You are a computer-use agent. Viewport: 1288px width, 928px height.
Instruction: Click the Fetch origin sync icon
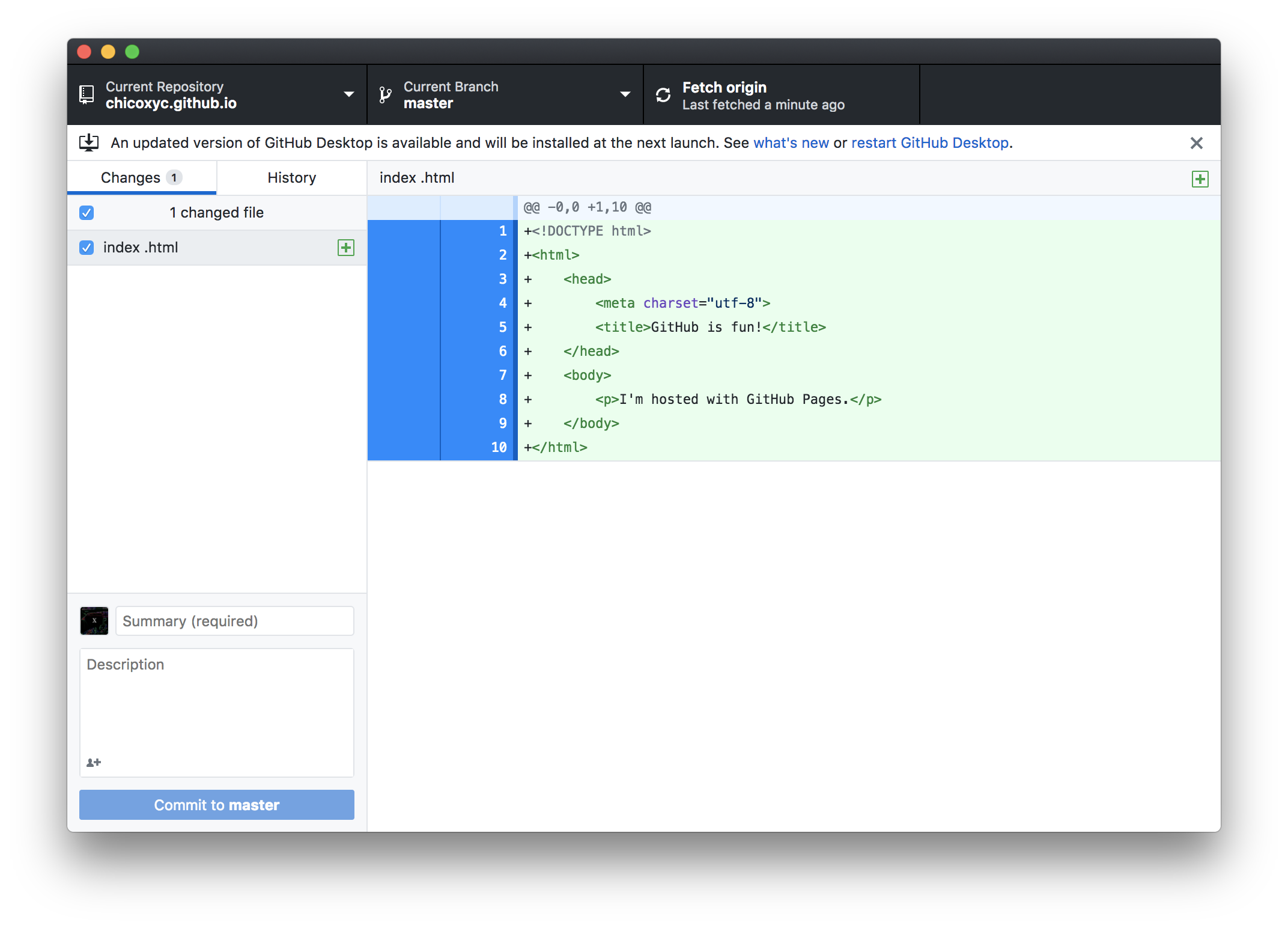pyautogui.click(x=663, y=95)
